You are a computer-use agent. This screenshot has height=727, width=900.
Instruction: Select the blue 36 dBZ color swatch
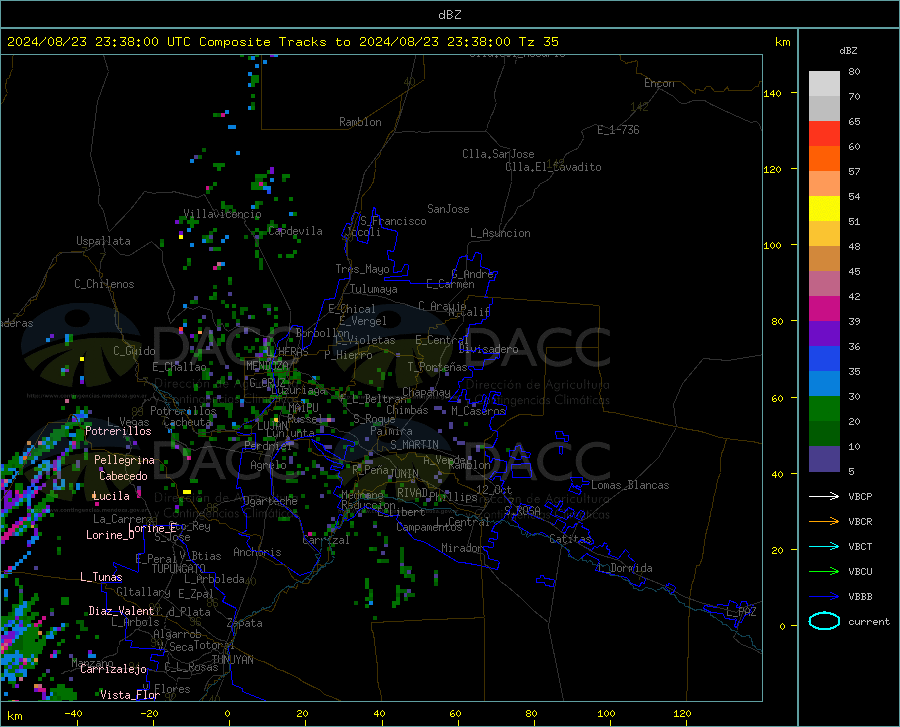tap(824, 359)
